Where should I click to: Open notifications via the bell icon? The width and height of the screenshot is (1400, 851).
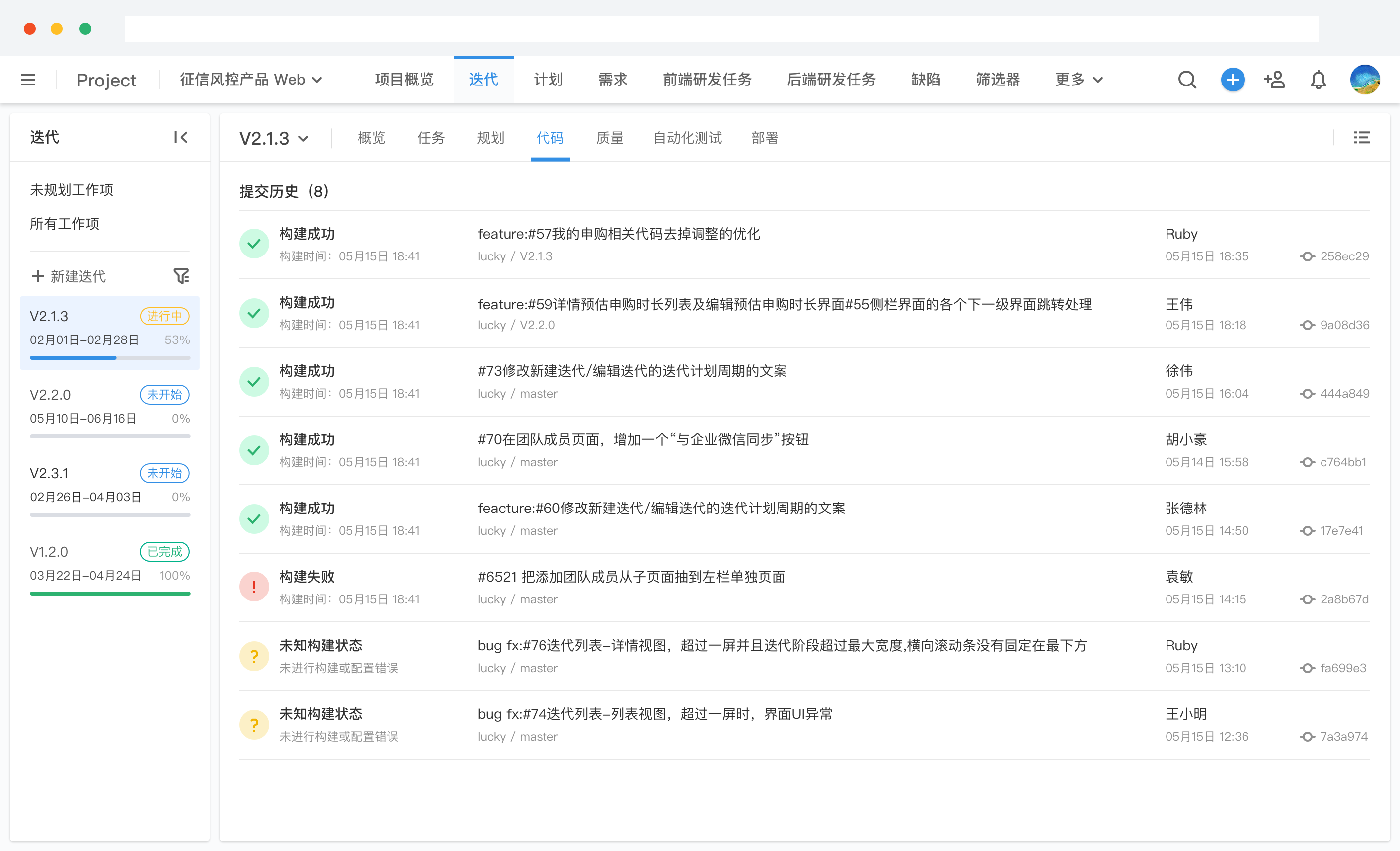coord(1318,80)
